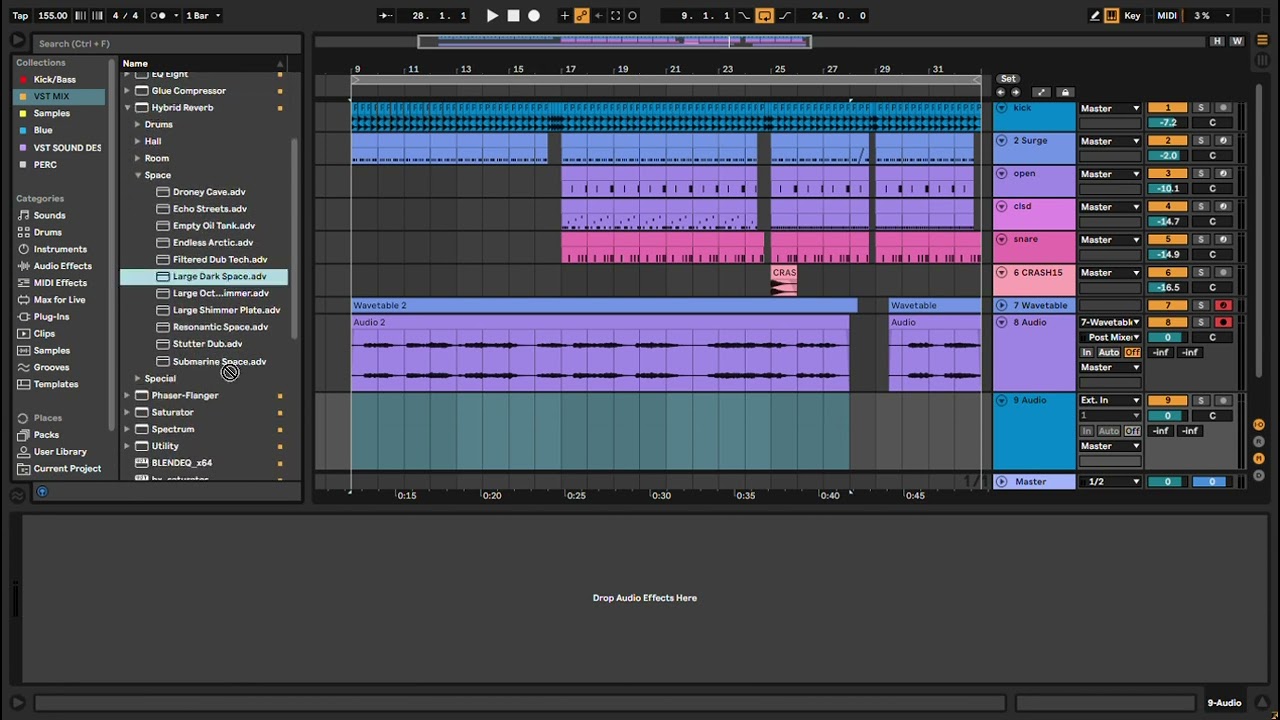Toggle the browser preview headphone button
The width and height of the screenshot is (1280, 720).
[42, 491]
